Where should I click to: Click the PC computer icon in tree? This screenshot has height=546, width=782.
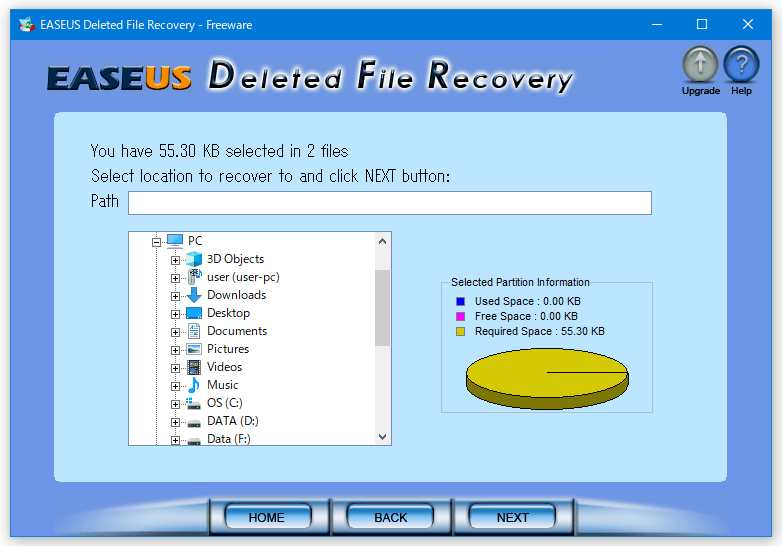pos(175,241)
